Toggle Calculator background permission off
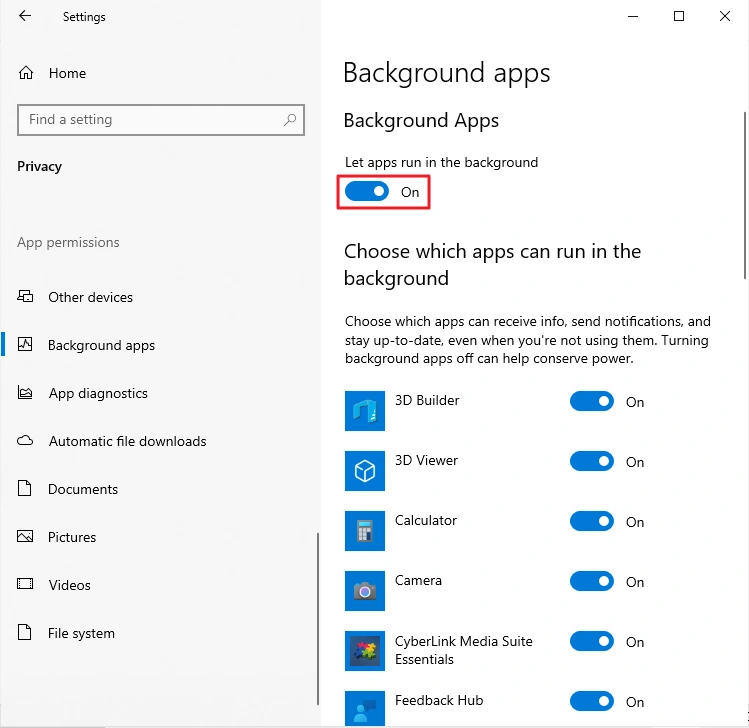The image size is (749, 728). point(592,521)
